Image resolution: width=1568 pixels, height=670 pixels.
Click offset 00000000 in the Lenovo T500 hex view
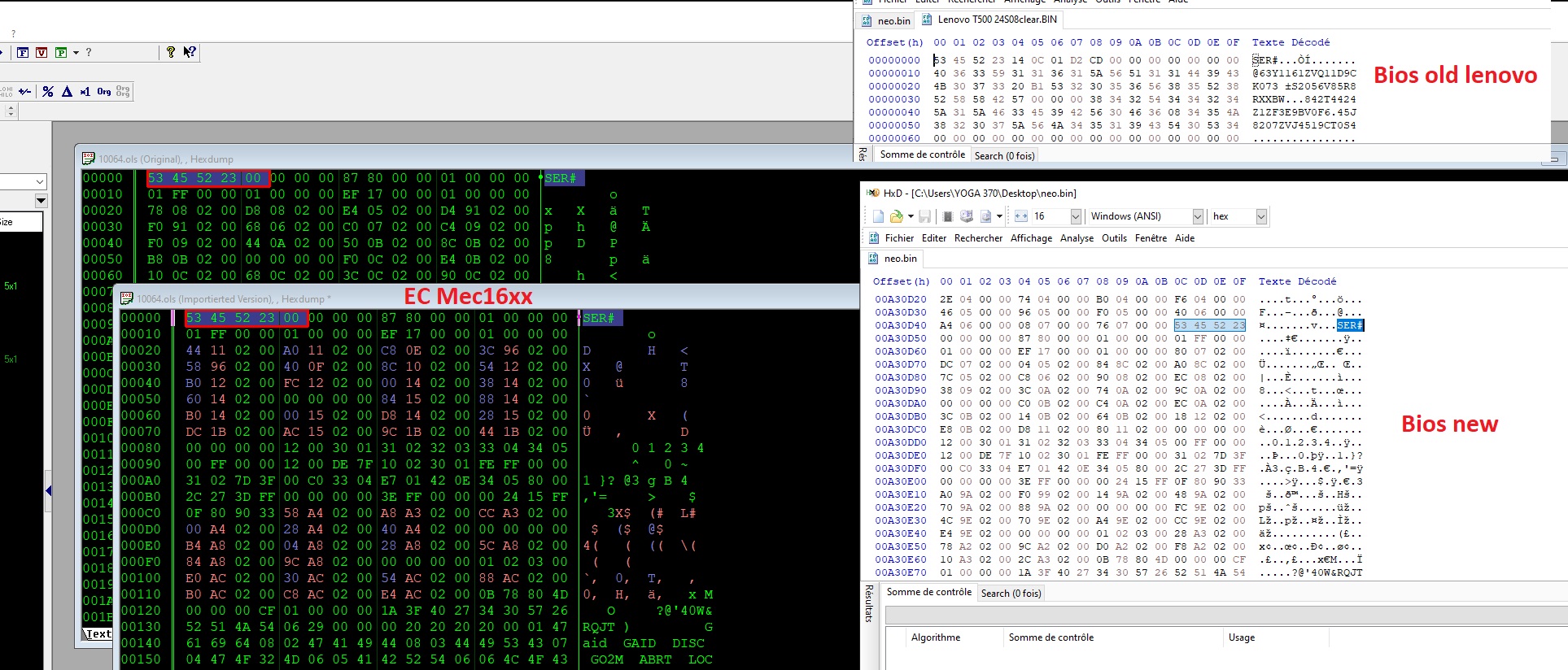click(x=893, y=60)
